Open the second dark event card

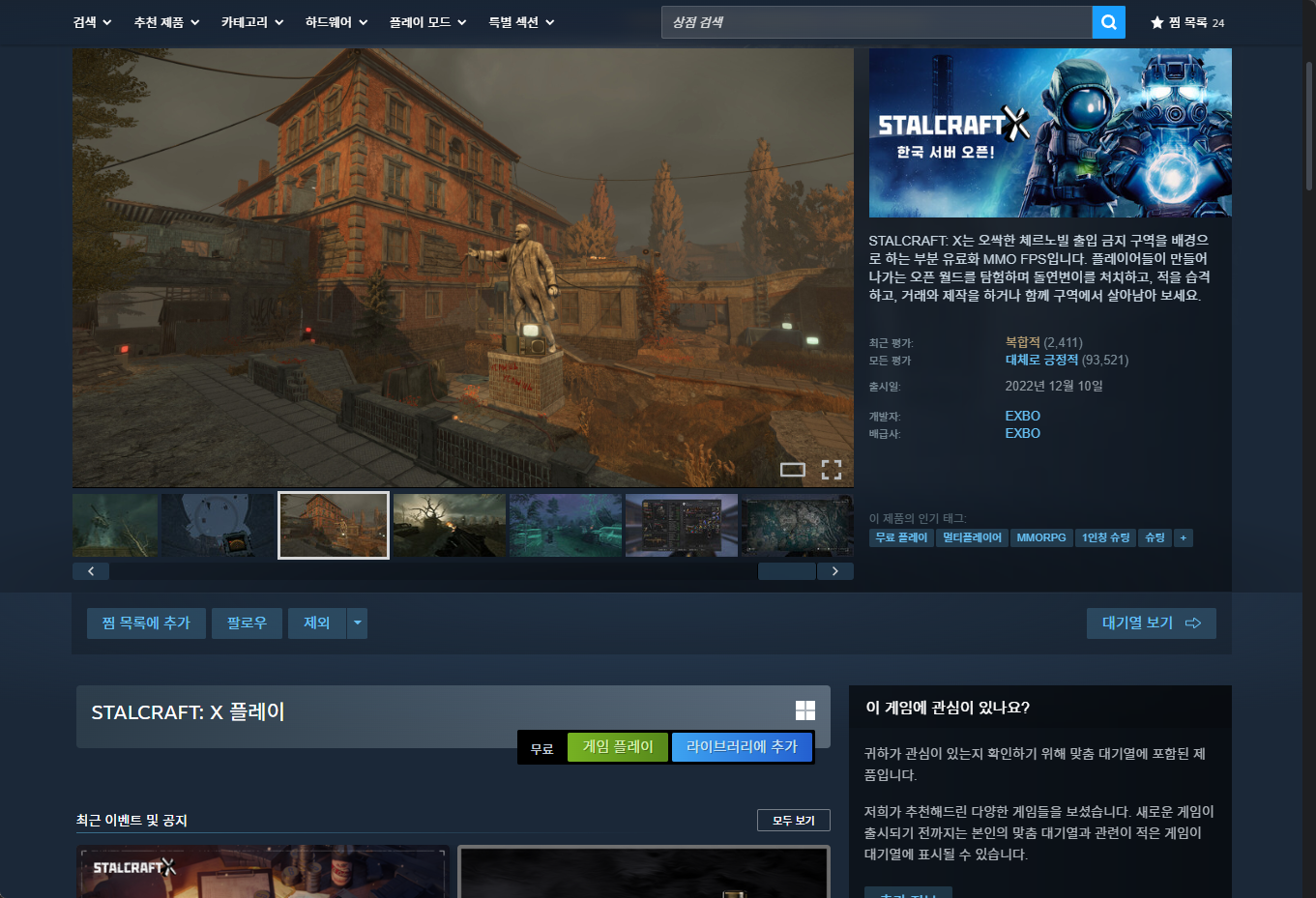point(644,872)
